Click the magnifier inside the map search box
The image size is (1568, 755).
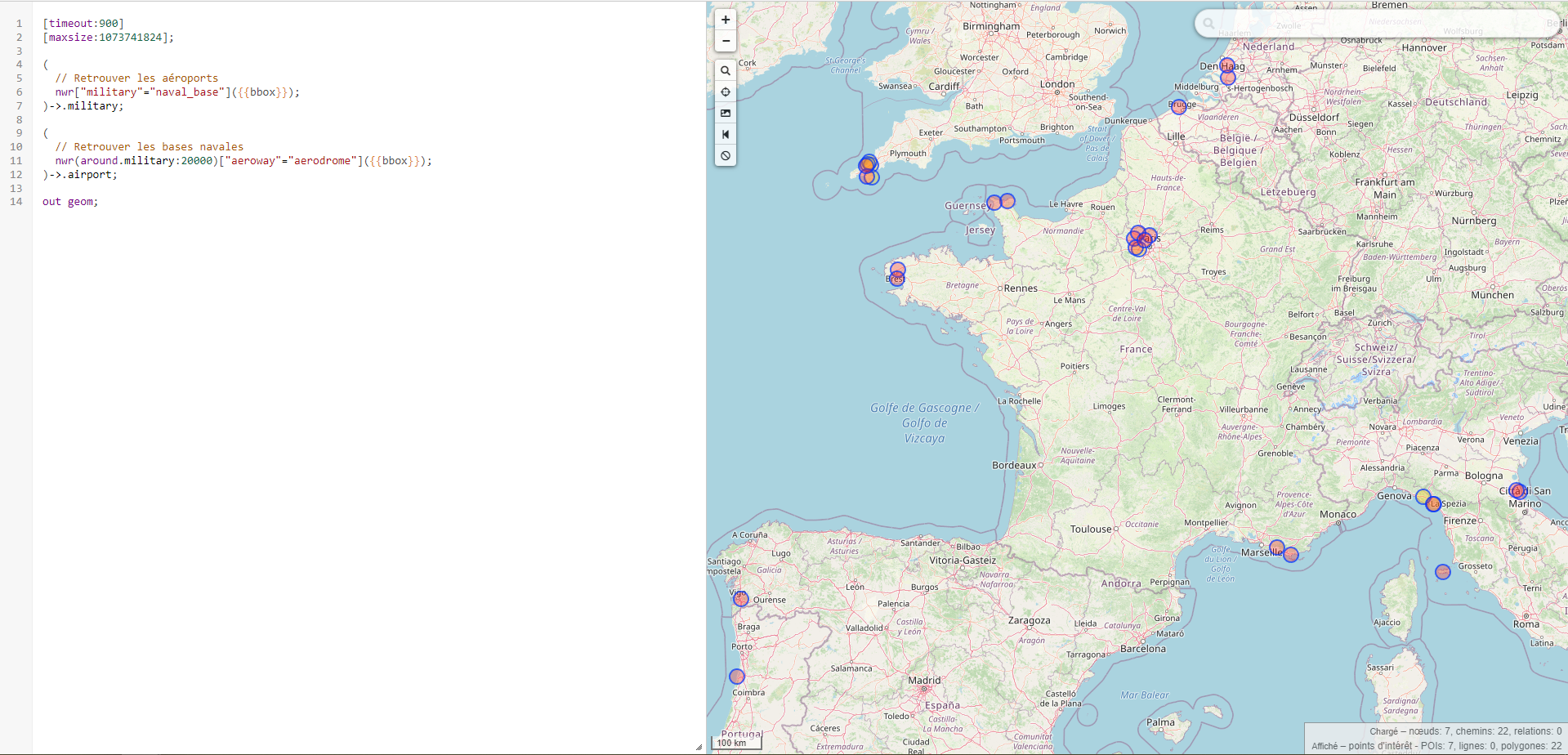click(x=1208, y=24)
